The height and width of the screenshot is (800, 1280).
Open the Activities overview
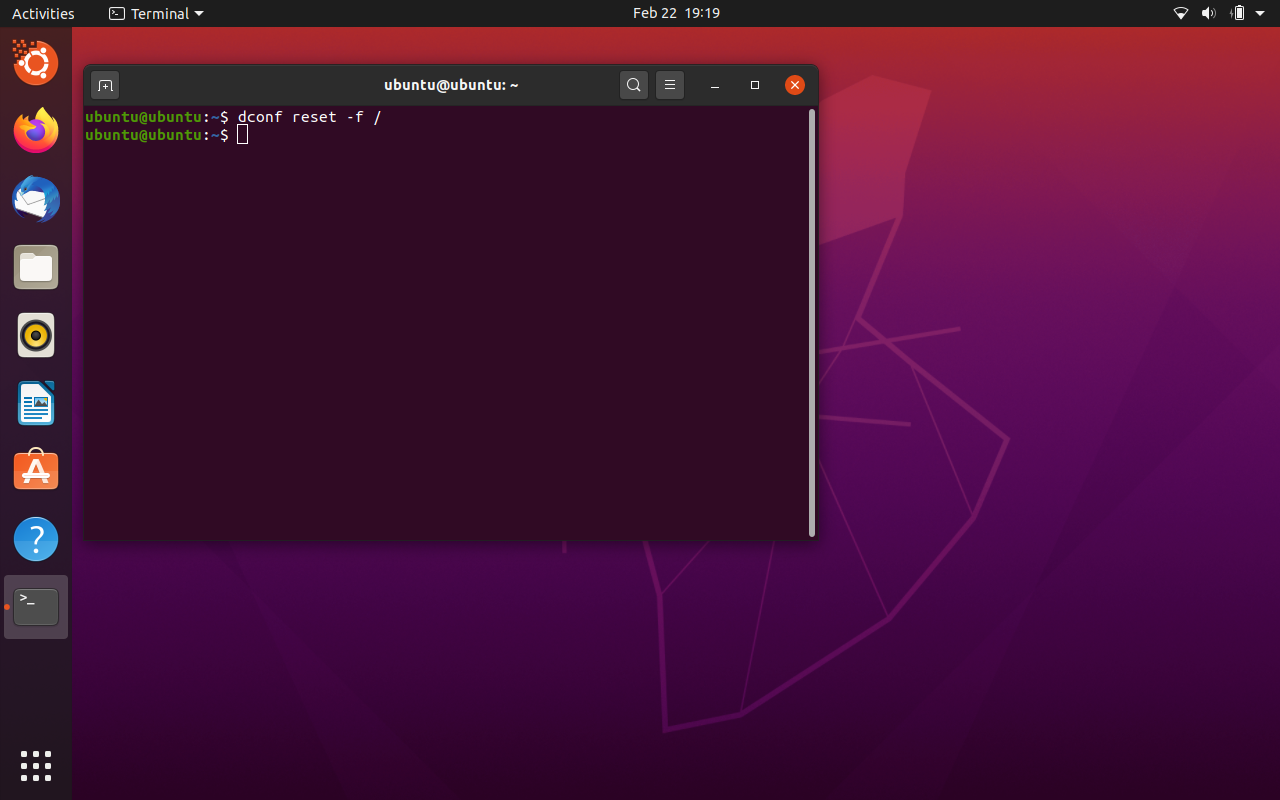pyautogui.click(x=43, y=13)
